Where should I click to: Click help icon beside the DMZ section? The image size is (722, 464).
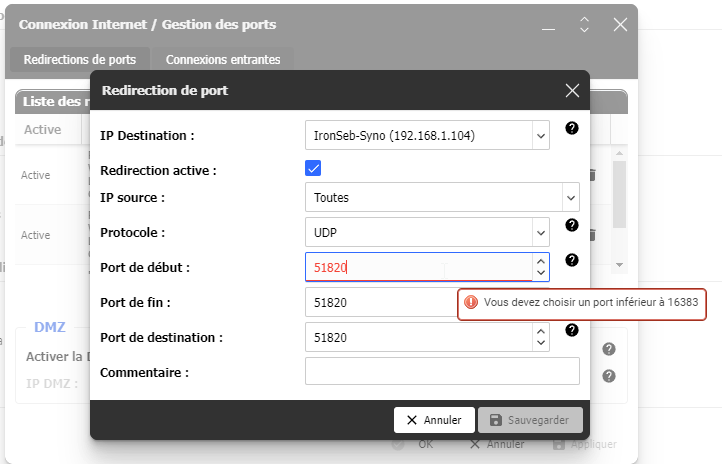[x=608, y=349]
